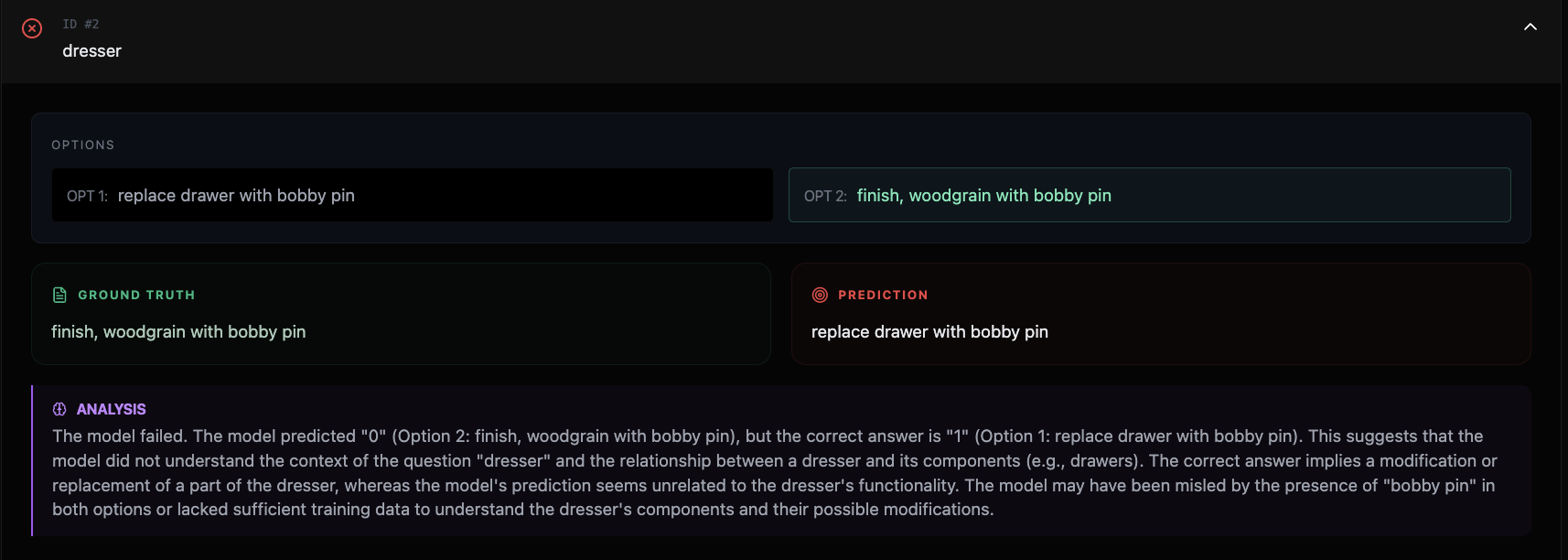
Task: Click the 'OPT 1:' label
Action: tap(87, 196)
